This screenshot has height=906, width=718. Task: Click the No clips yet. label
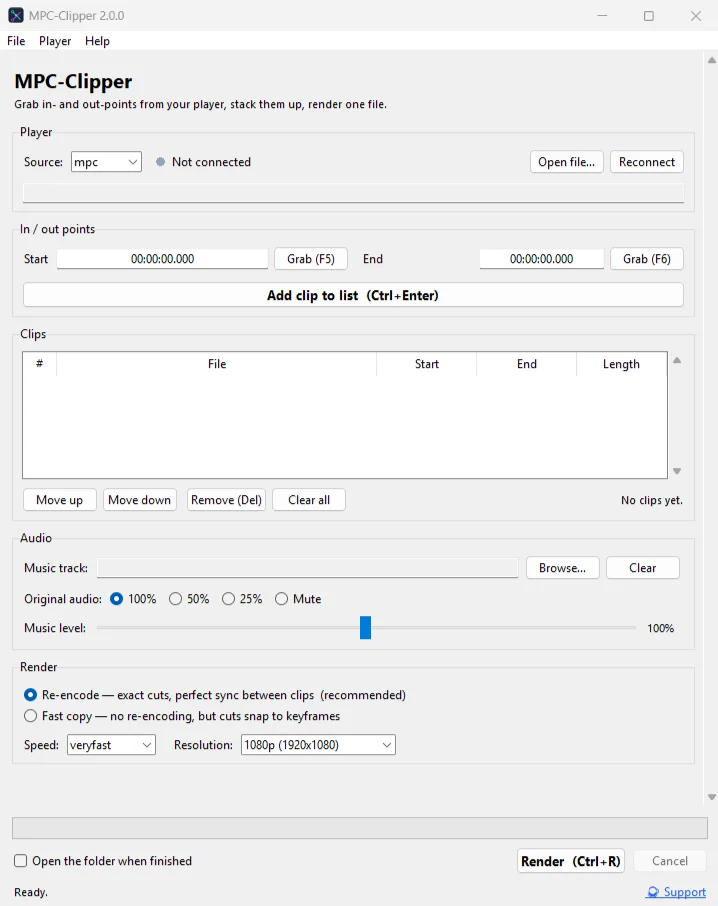(652, 500)
